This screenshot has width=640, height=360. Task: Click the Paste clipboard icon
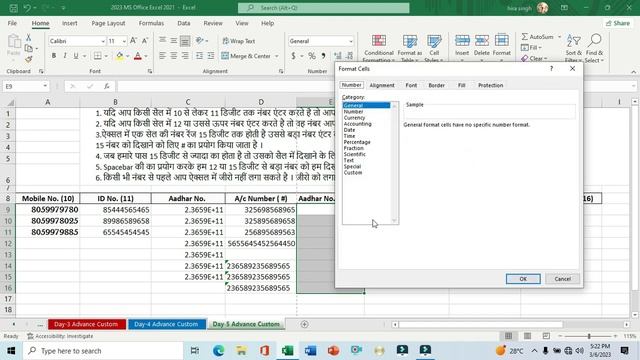[x=14, y=42]
